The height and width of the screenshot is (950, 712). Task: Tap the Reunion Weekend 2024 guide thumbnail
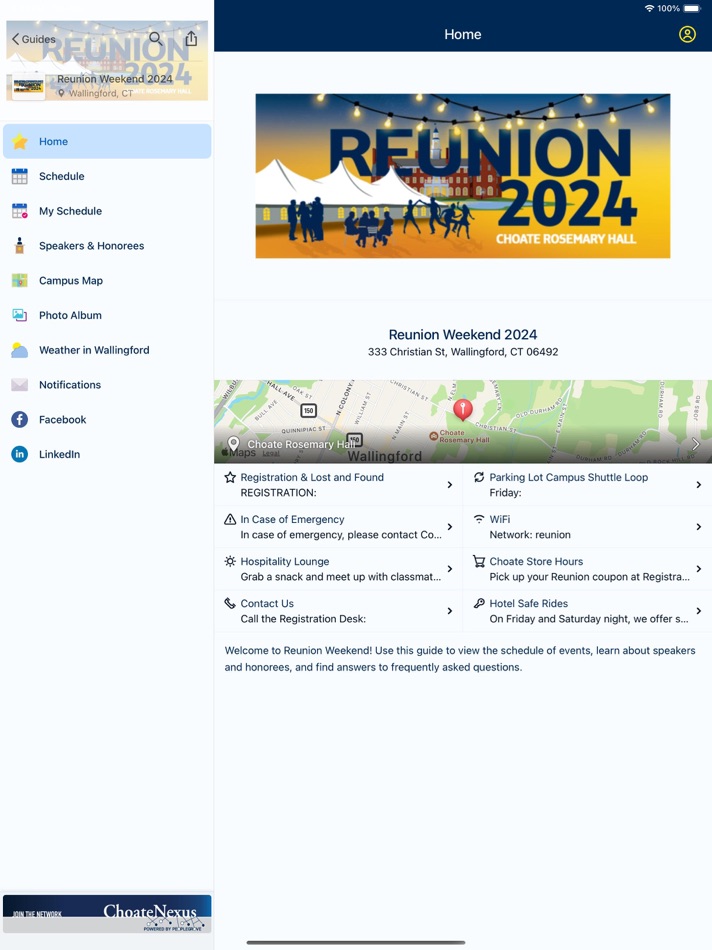(28, 85)
